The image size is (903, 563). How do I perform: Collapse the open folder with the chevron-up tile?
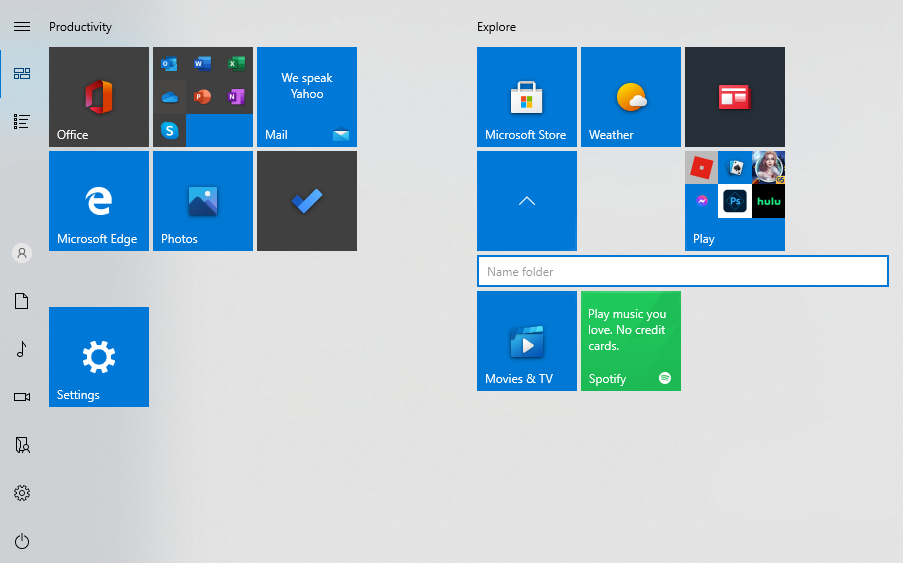coord(526,201)
